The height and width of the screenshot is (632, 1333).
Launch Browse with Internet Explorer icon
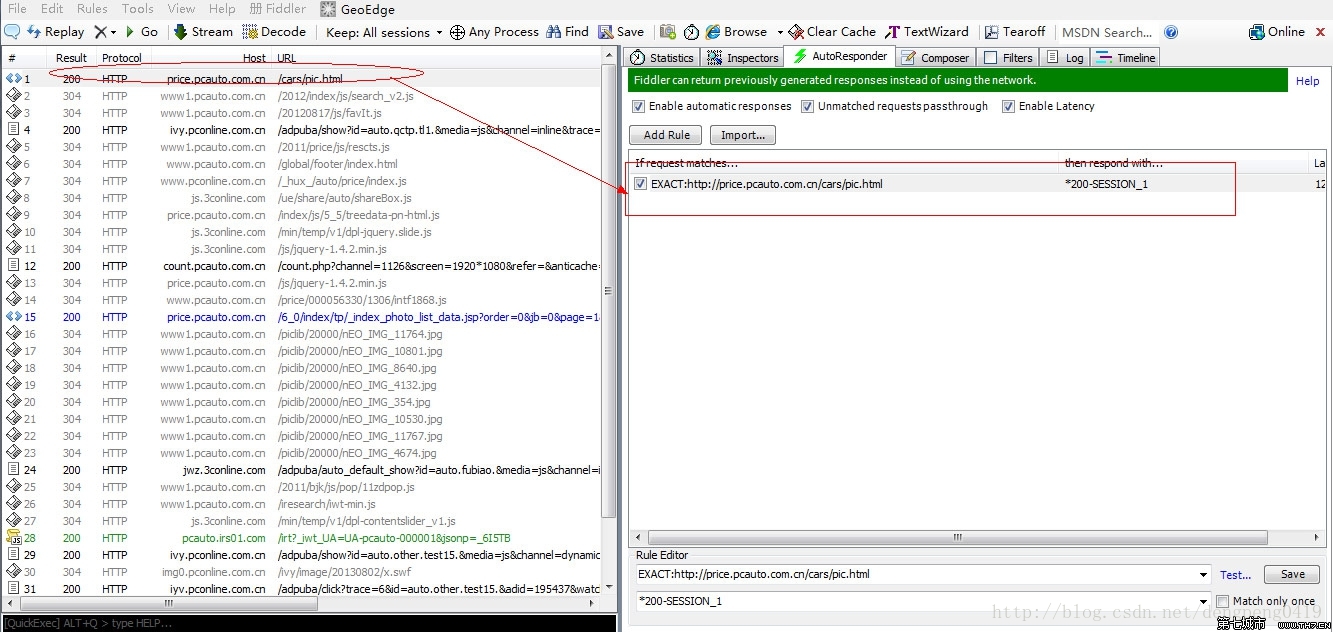click(713, 32)
